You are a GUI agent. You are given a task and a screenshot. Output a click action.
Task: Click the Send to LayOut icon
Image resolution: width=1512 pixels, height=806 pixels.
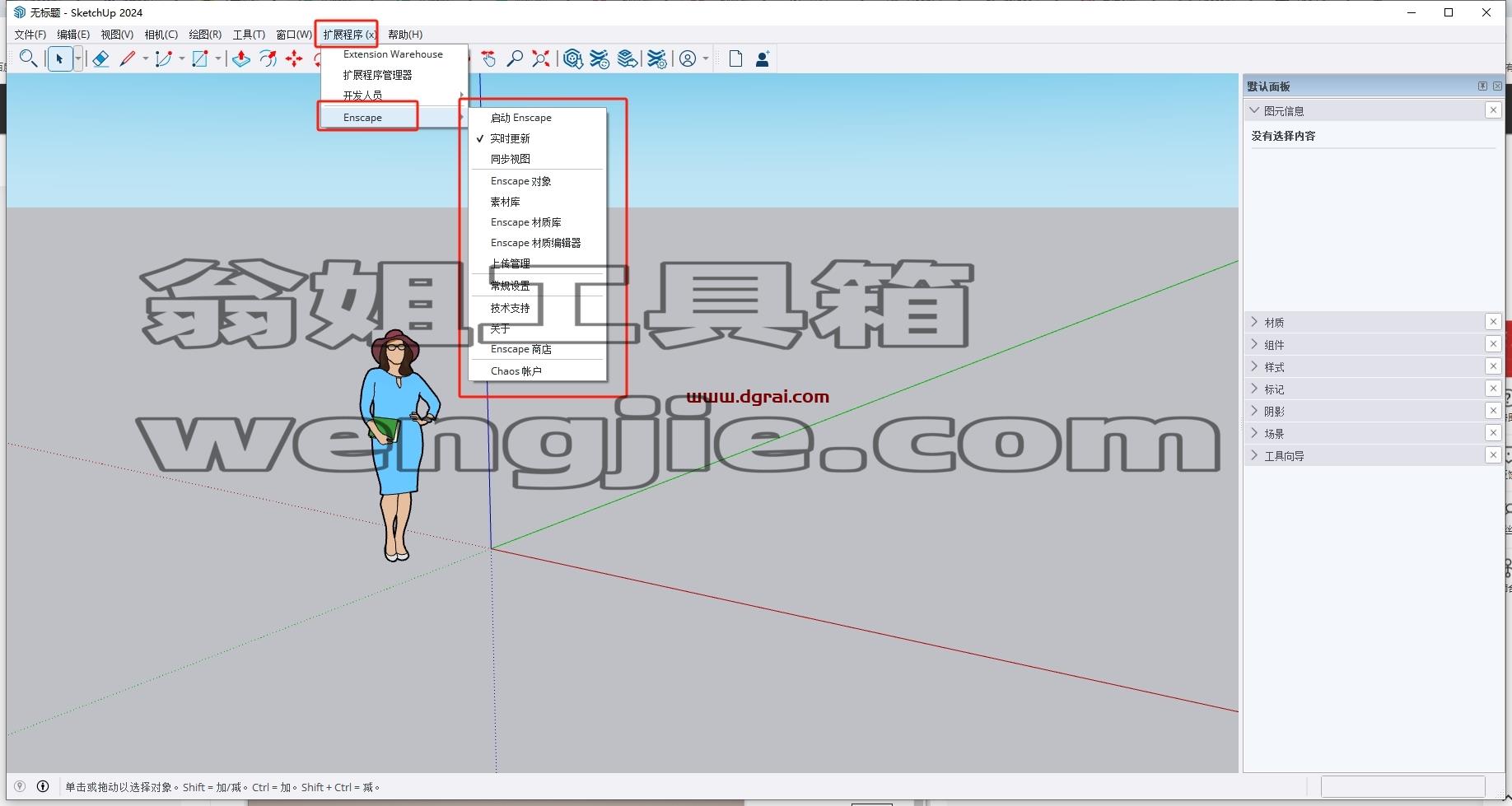[x=628, y=58]
